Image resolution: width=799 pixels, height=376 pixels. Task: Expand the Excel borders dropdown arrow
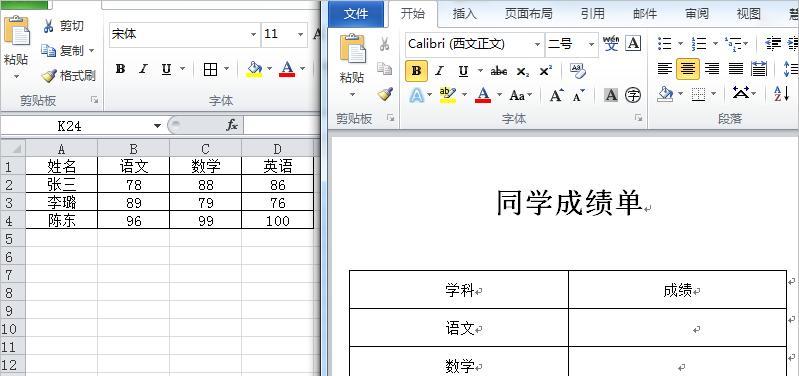point(226,69)
